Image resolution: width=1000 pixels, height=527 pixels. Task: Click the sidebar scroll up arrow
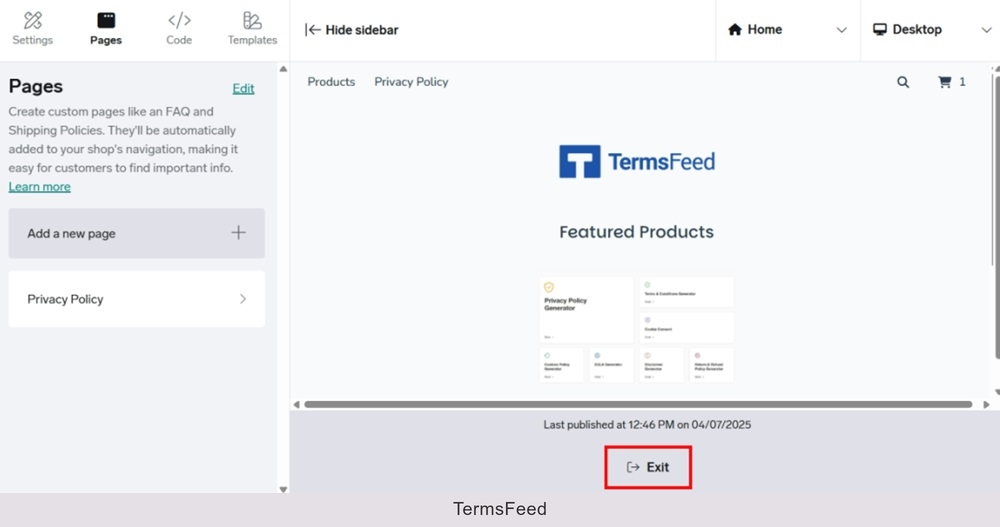283,69
